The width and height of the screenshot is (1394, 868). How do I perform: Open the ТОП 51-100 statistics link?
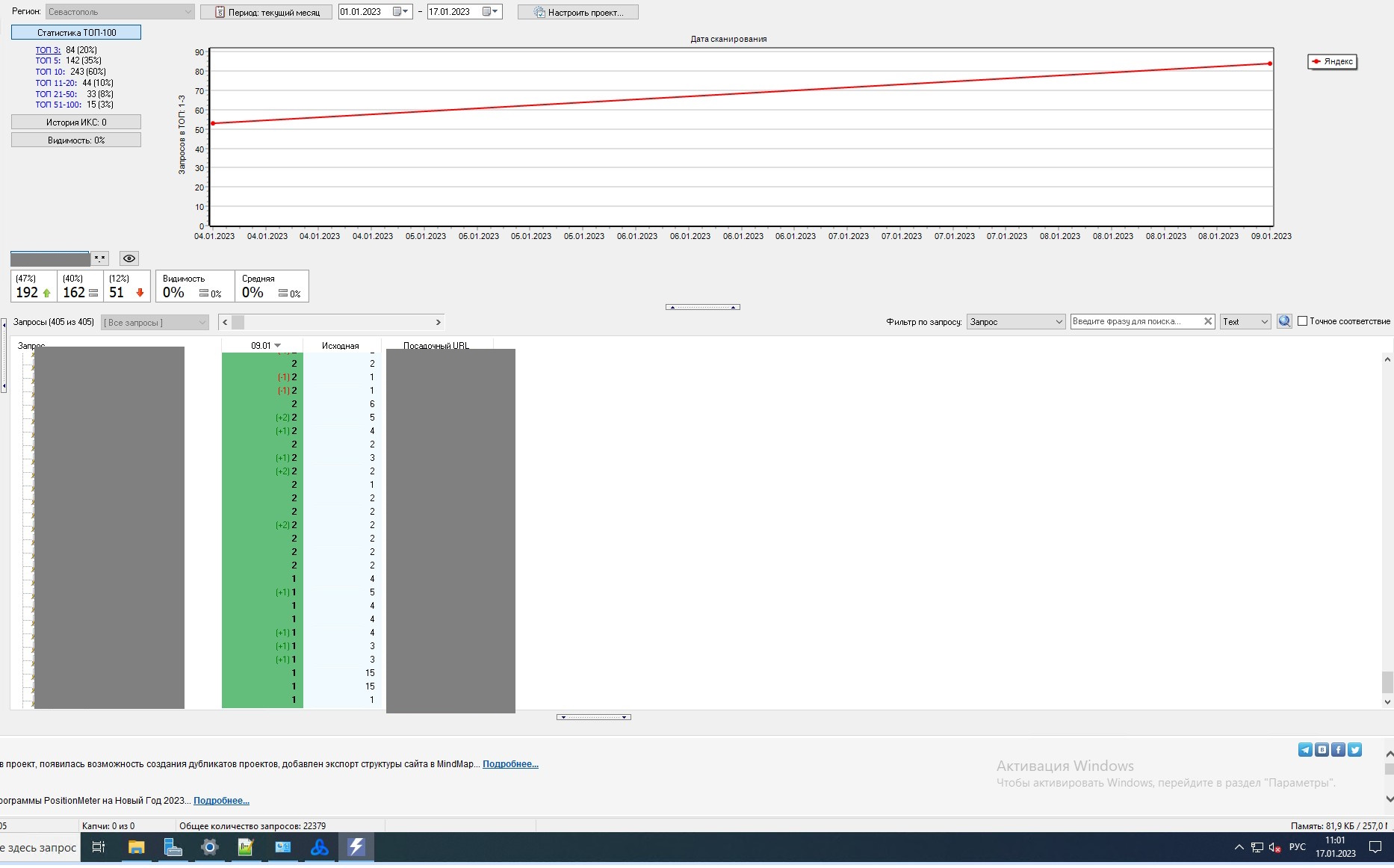pos(58,105)
